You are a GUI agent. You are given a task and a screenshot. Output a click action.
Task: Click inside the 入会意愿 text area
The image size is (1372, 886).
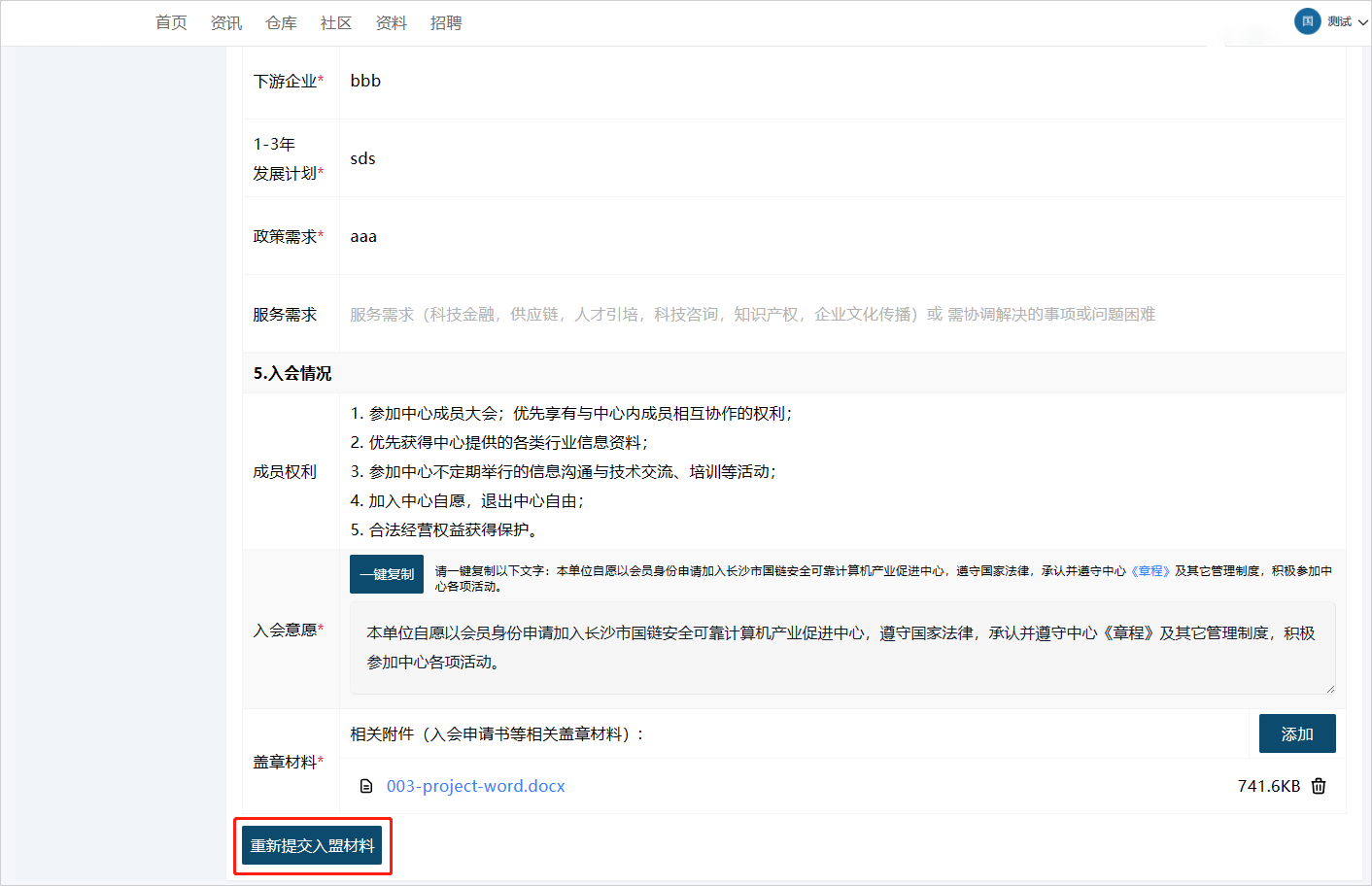point(841,647)
